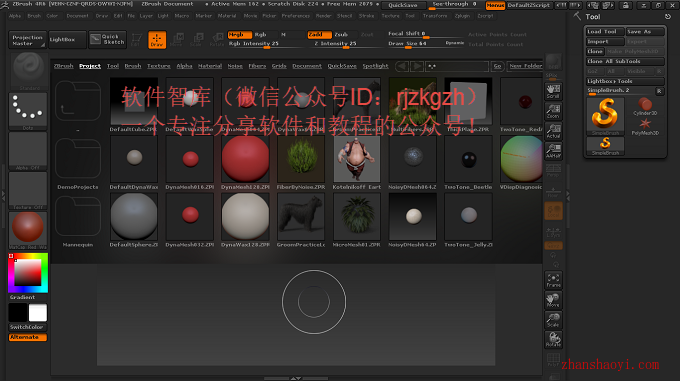The width and height of the screenshot is (680, 381).
Task: Click Clone All SubTools button
Action: [625, 62]
